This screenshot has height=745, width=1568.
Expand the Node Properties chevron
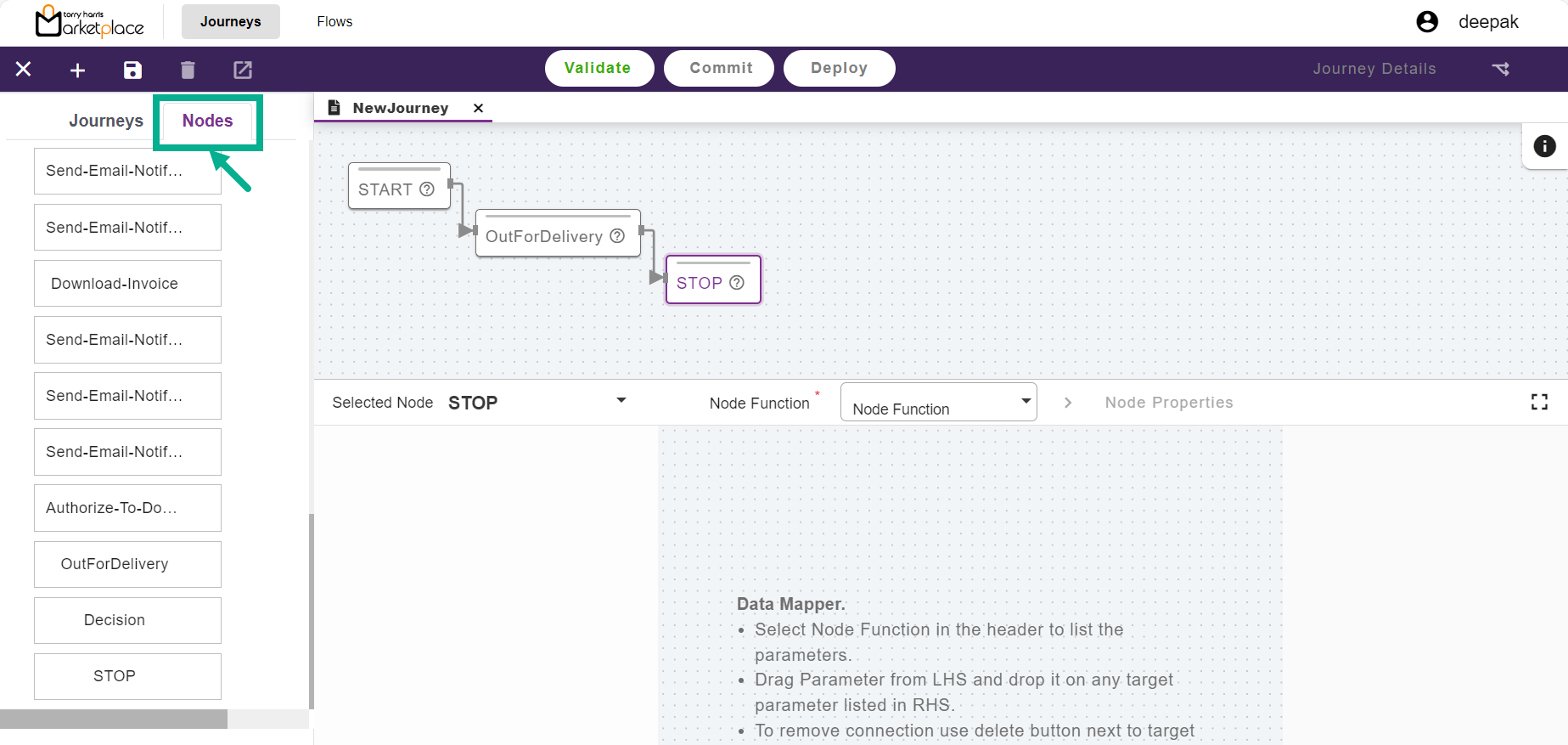[1068, 403]
